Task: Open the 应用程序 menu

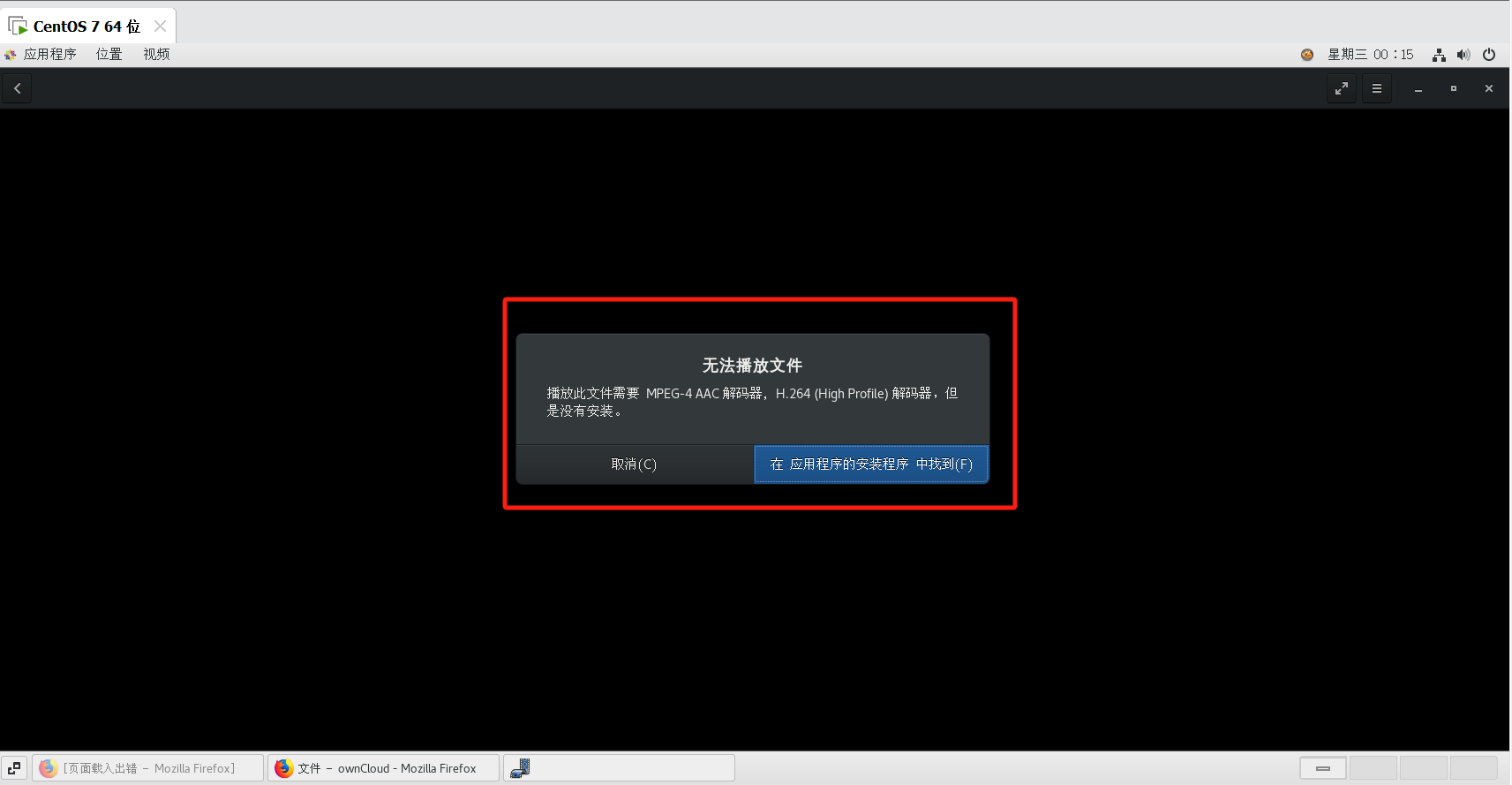Action: pyautogui.click(x=41, y=54)
